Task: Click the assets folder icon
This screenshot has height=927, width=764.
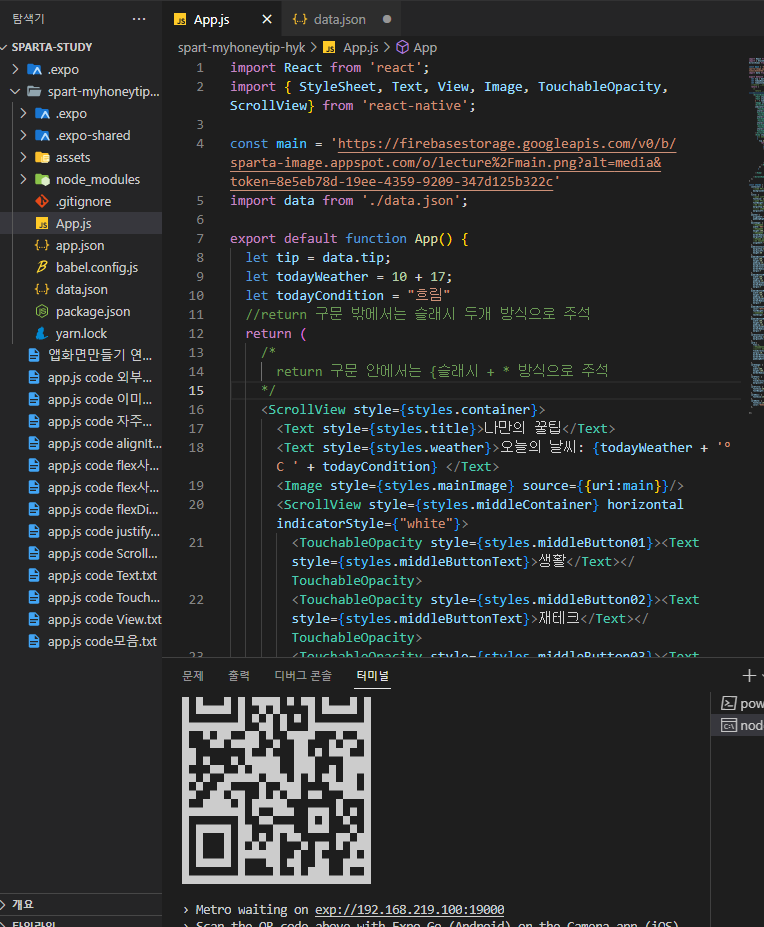Action: (x=42, y=157)
